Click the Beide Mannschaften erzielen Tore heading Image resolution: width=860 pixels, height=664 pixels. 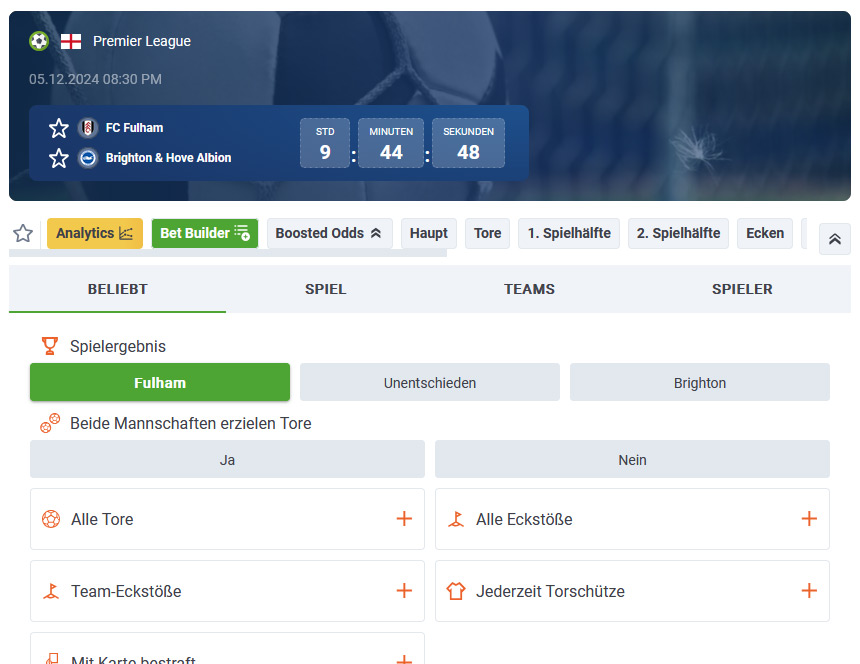click(x=191, y=423)
